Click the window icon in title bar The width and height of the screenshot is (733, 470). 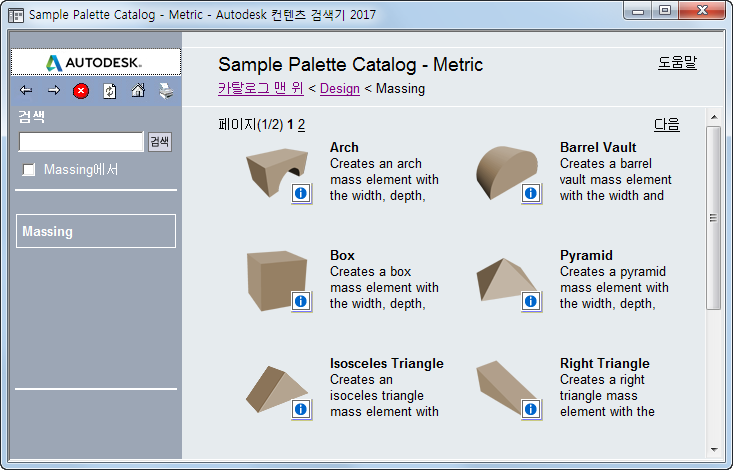pos(16,15)
